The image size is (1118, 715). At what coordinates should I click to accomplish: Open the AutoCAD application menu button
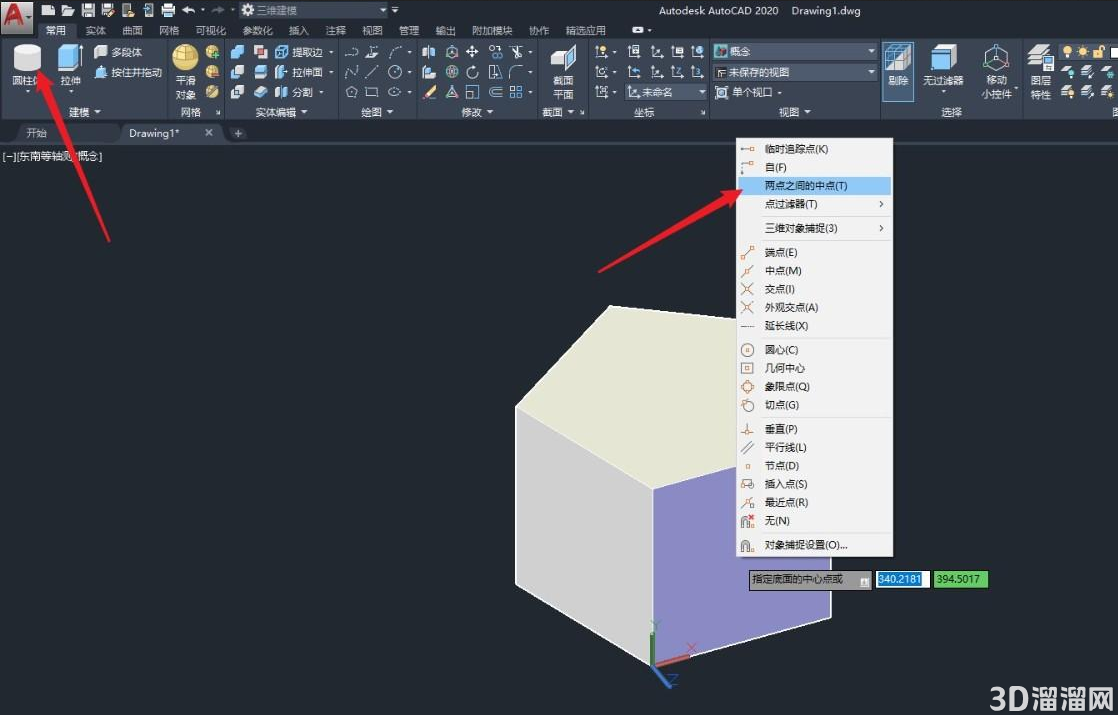click(16, 17)
